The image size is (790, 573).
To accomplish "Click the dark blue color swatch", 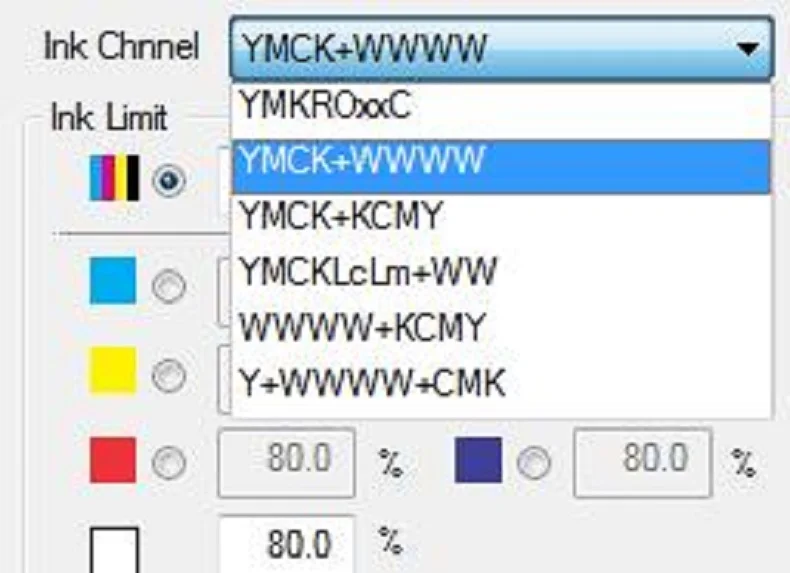I will tap(478, 460).
